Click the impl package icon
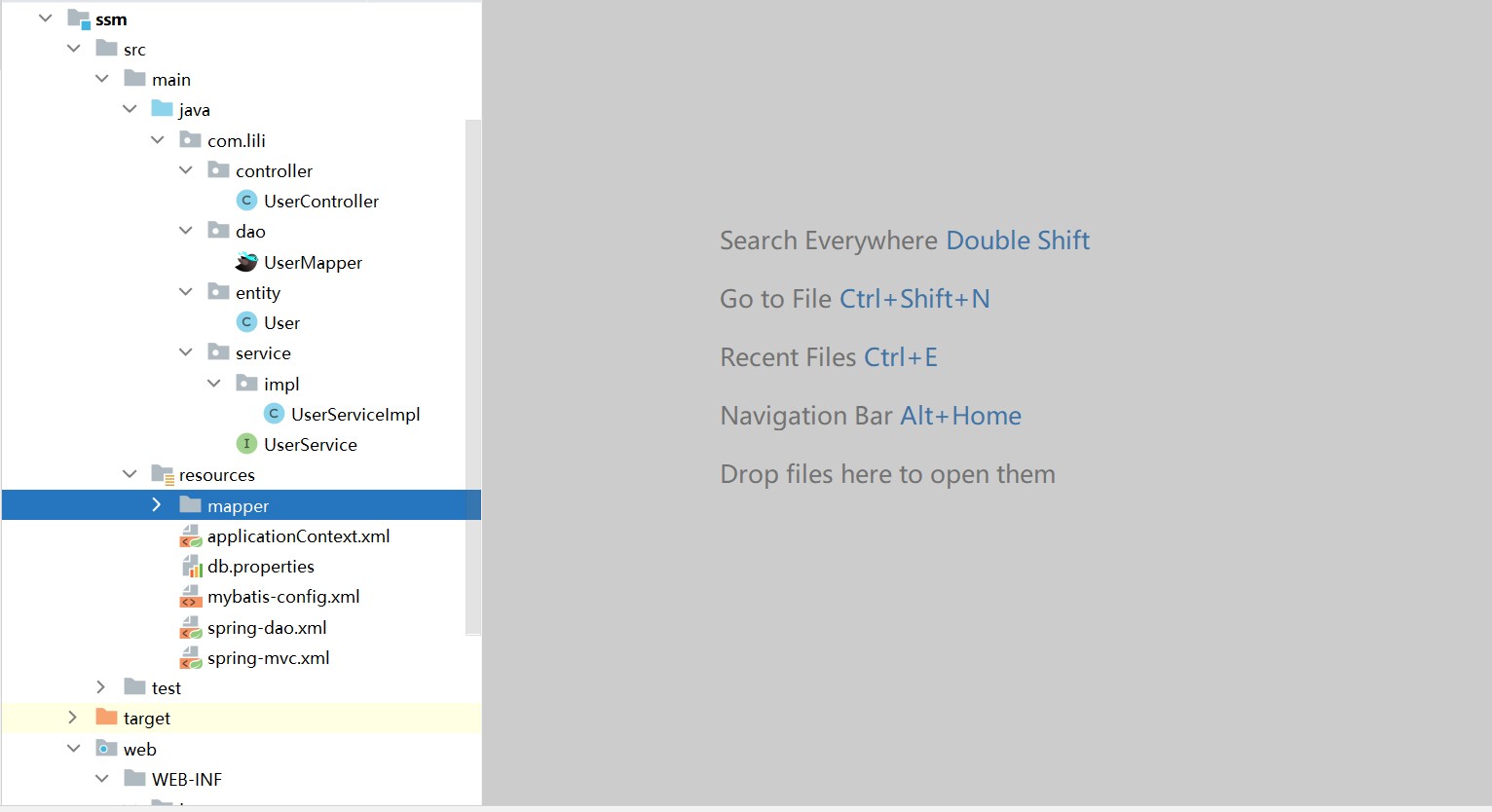 coord(247,384)
